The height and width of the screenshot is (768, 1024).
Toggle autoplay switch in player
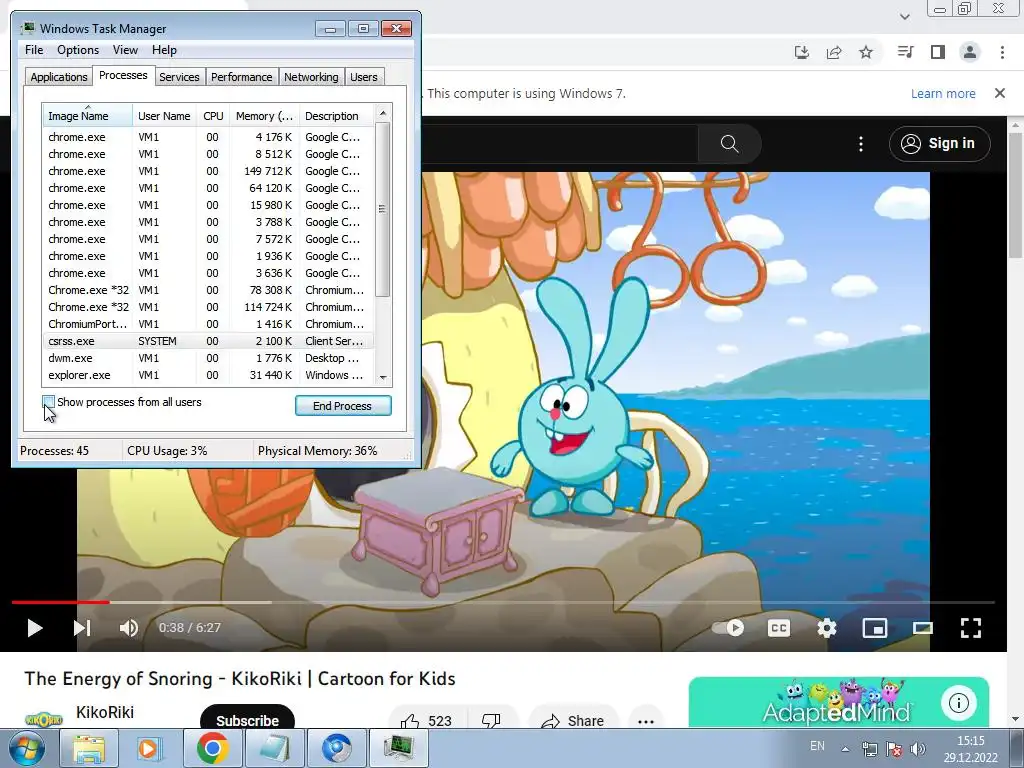click(728, 628)
